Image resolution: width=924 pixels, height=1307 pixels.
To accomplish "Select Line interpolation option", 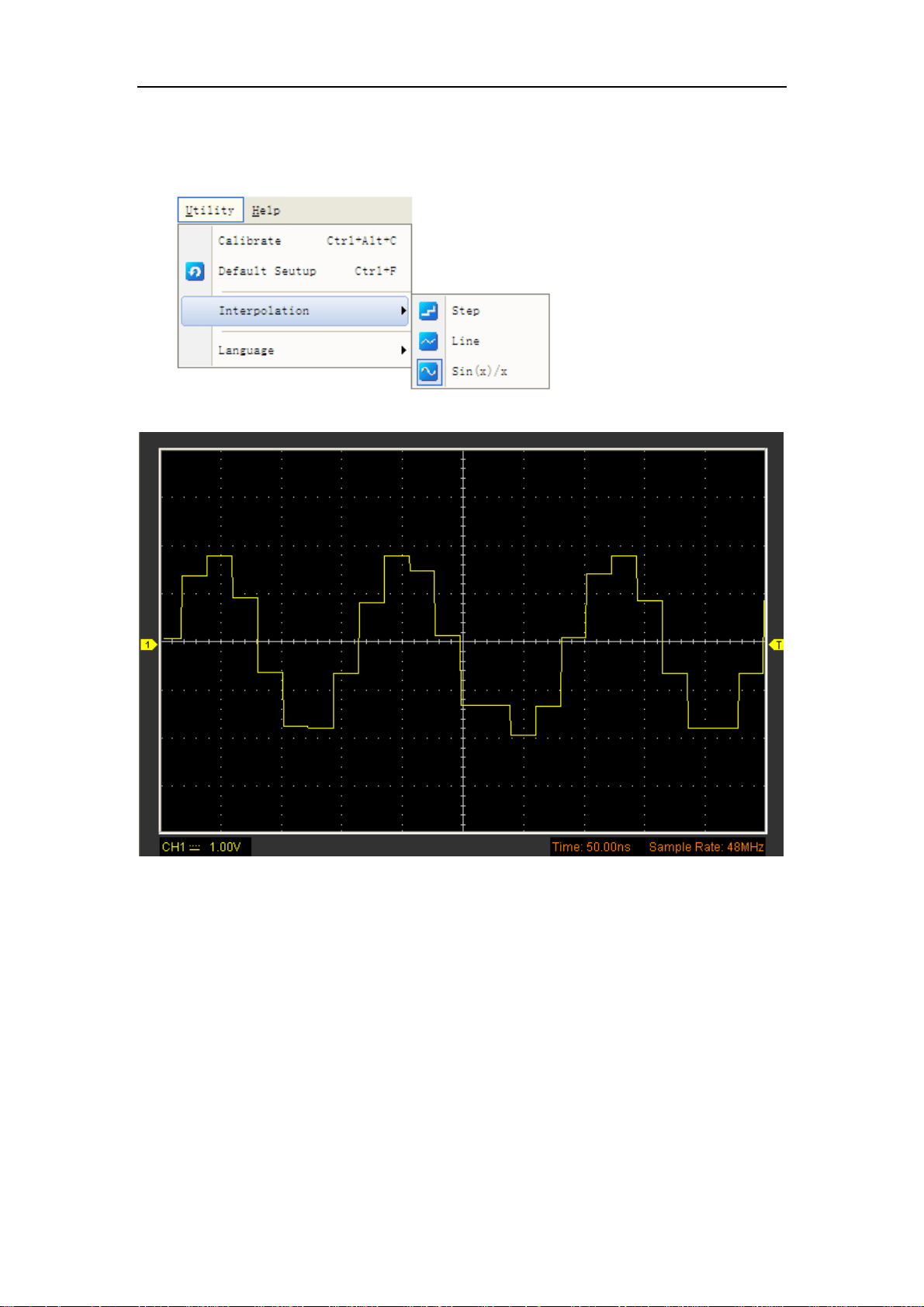I will [480, 341].
